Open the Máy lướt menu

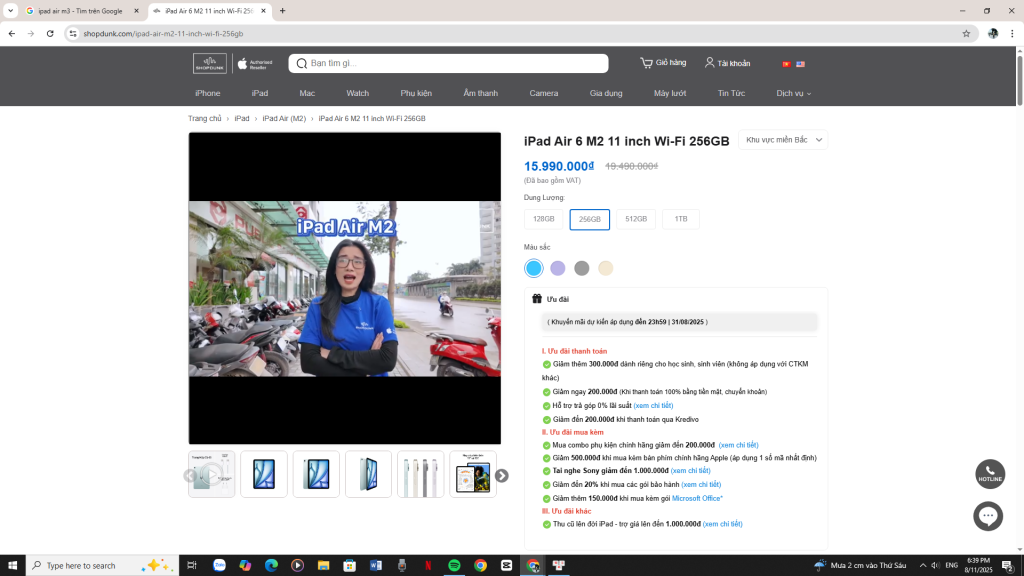point(670,93)
